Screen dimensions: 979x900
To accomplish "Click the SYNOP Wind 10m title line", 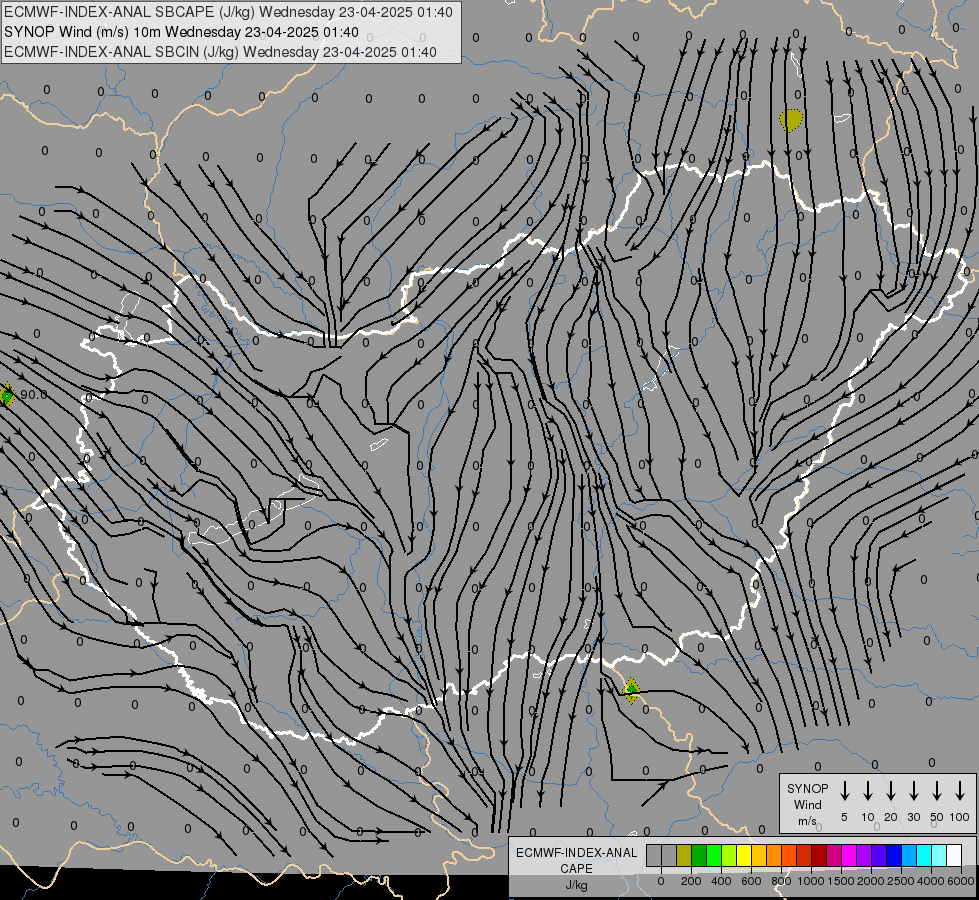I will 182,32.
